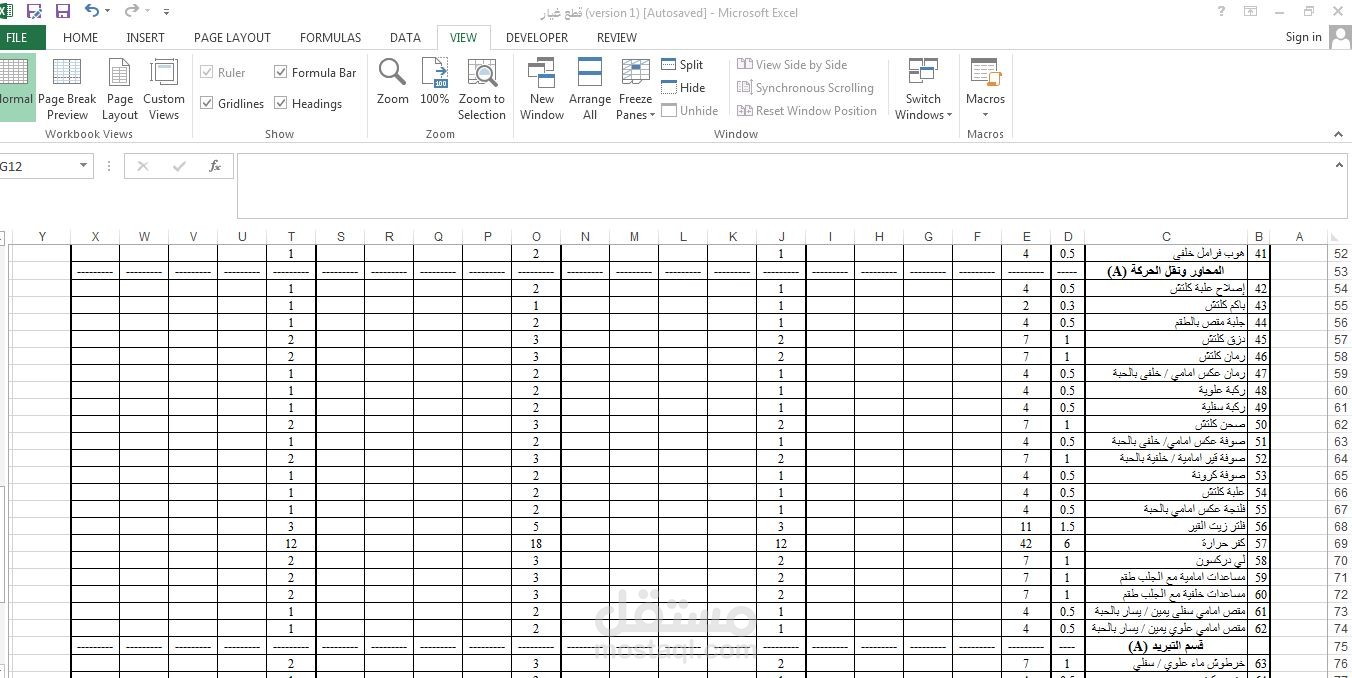The image size is (1352, 678).
Task: Click cell with text المحاور ونقل الحركة (A)
Action: [x=1166, y=271]
